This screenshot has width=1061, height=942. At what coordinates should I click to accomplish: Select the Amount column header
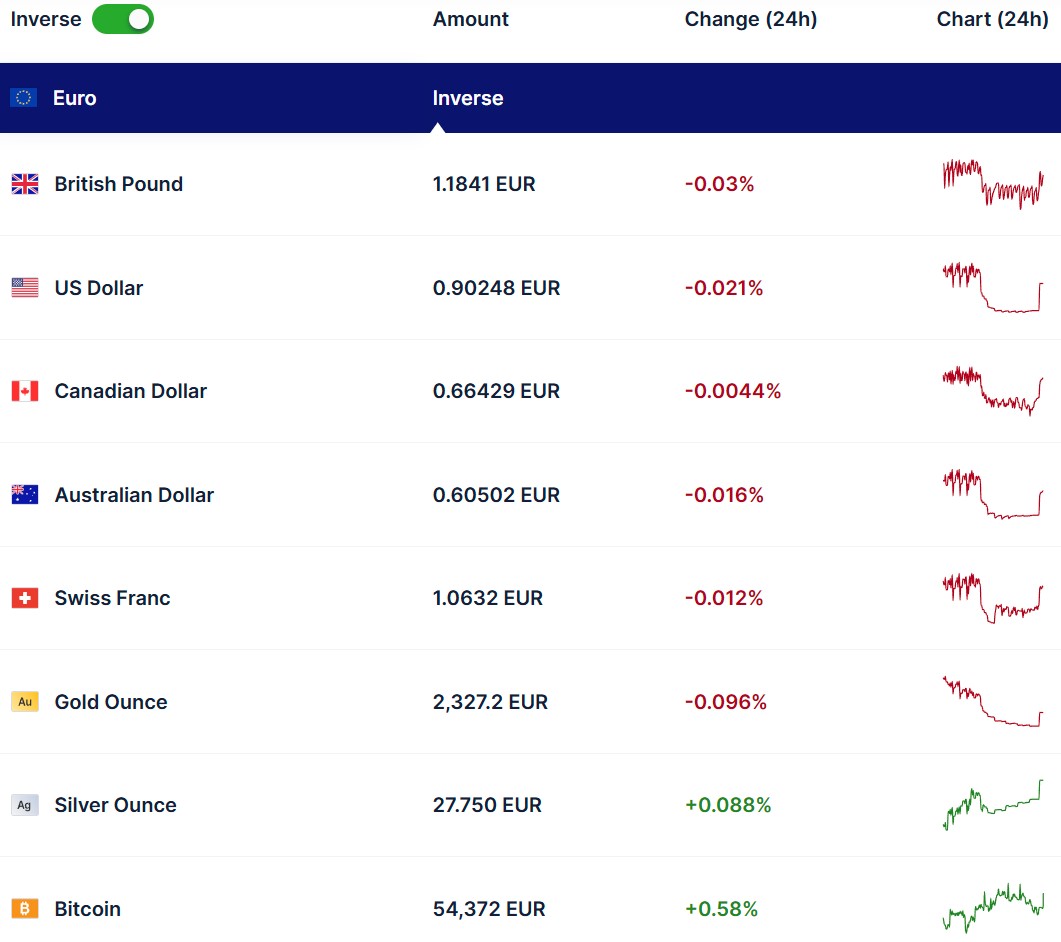(x=470, y=19)
